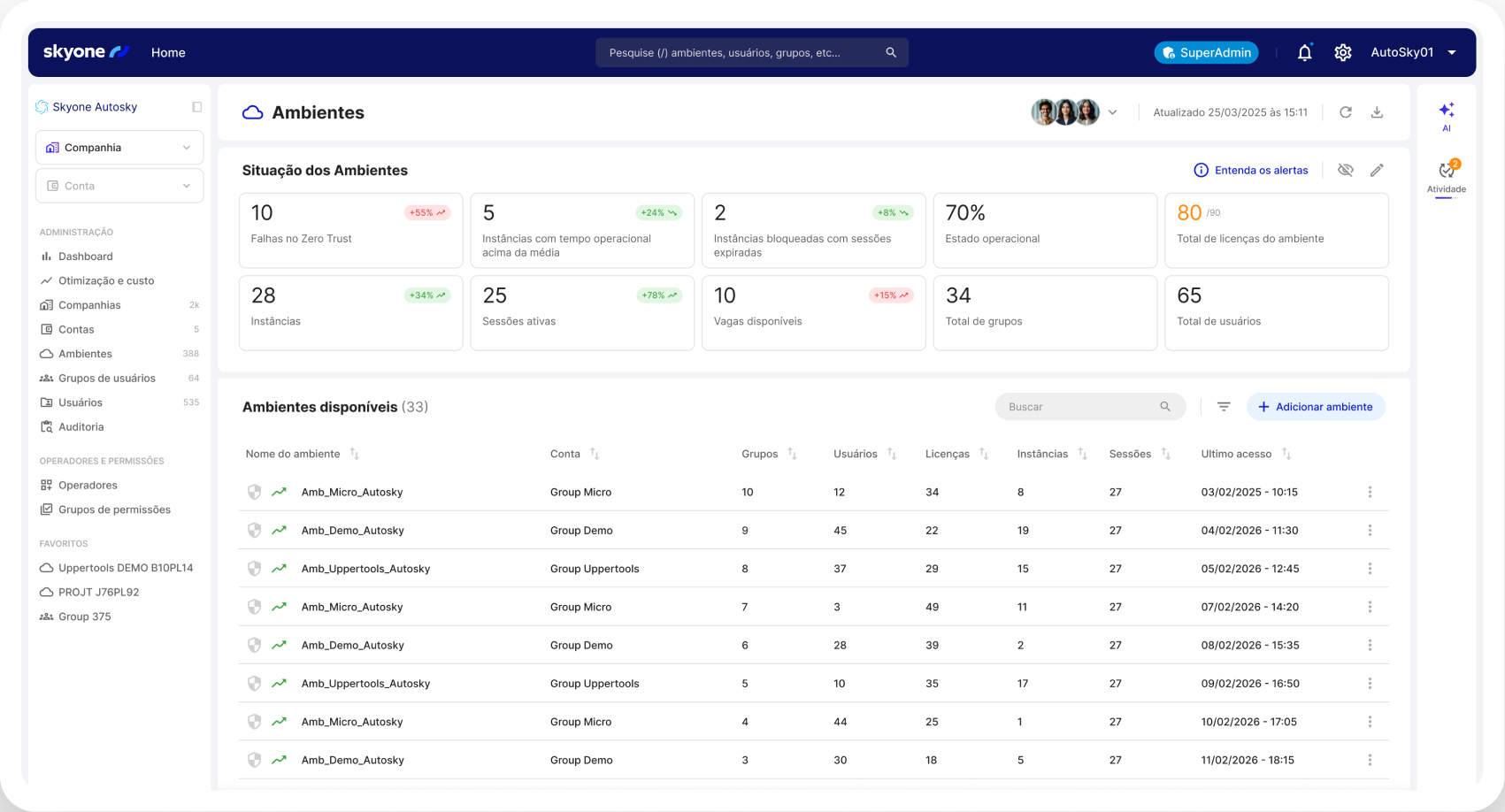Click the Buscar search field
The width and height of the screenshot is (1505, 812).
click(x=1081, y=407)
